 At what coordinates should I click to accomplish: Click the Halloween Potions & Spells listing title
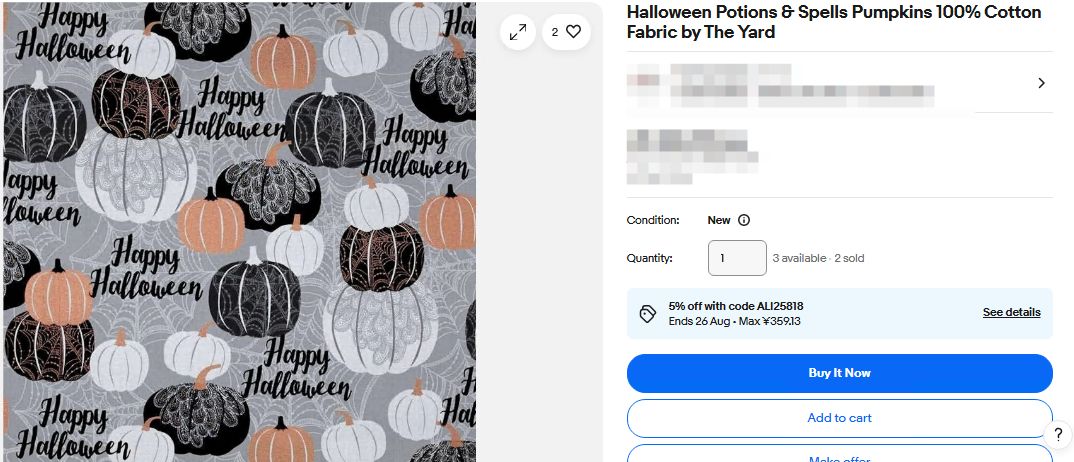833,22
